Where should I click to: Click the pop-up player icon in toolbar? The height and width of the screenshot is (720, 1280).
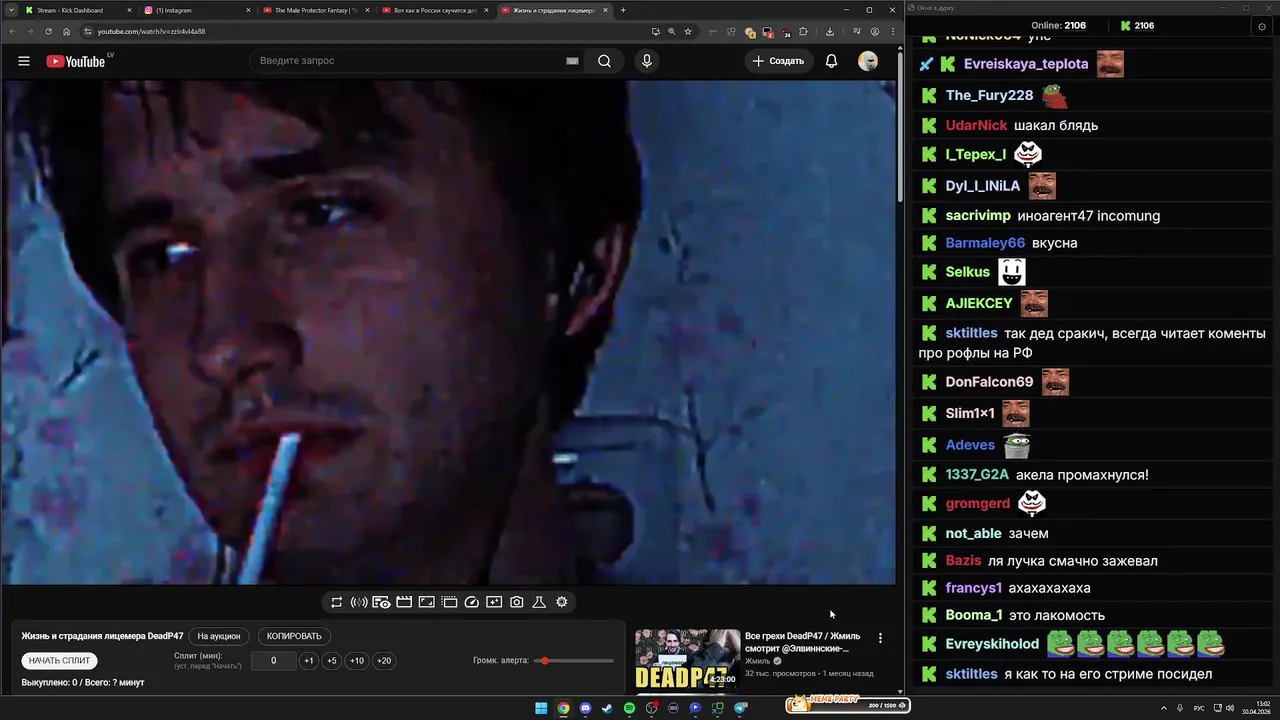426,602
